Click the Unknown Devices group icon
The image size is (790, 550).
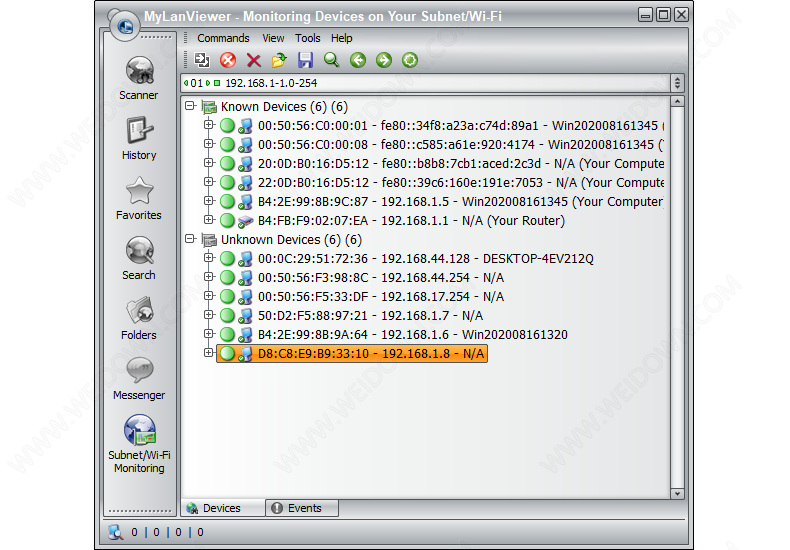tap(209, 240)
